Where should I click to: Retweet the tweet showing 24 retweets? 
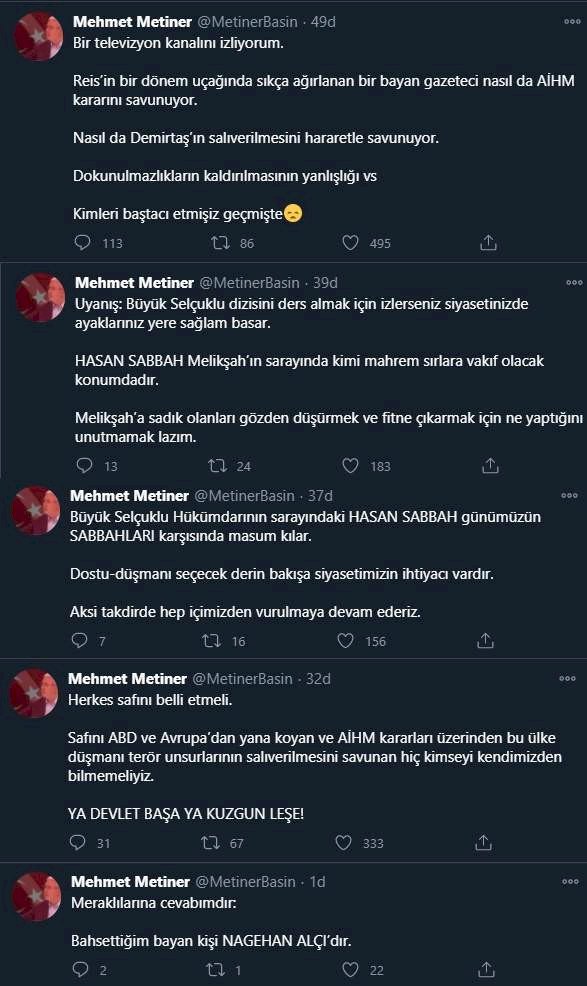pos(218,465)
